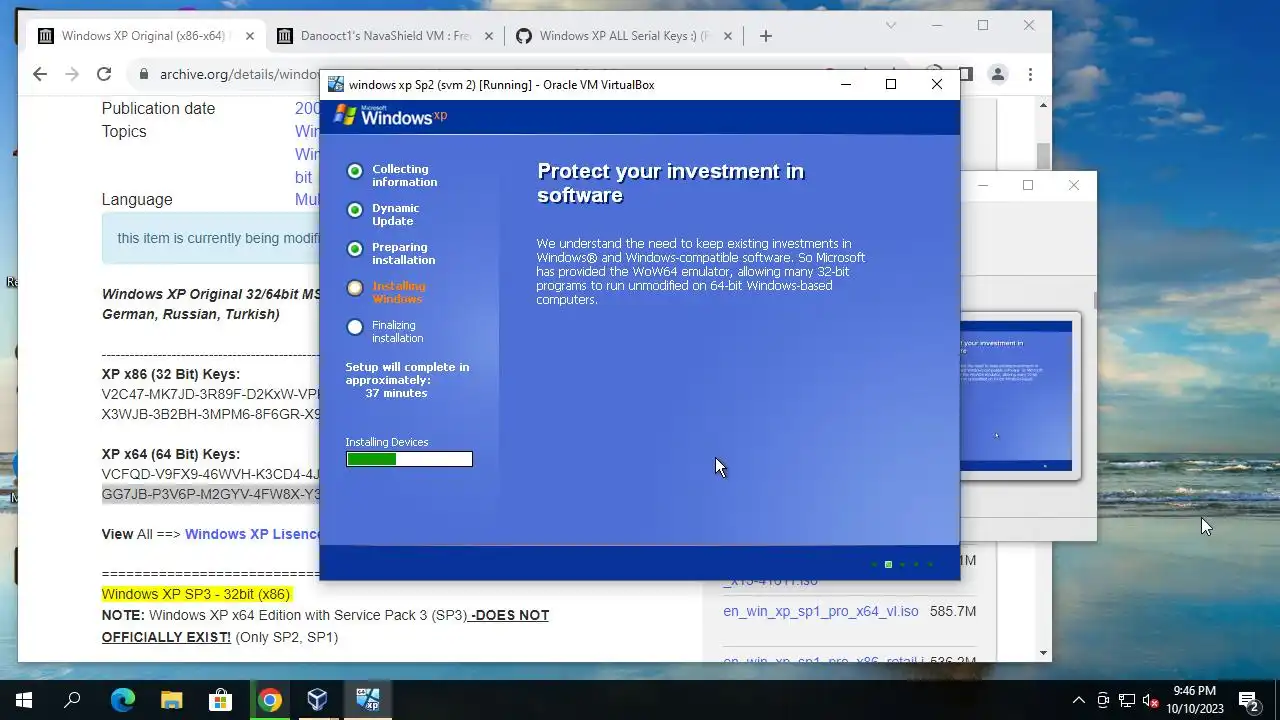Click the Windows XP Licence link
This screenshot has width=1280, height=720.
[252, 534]
